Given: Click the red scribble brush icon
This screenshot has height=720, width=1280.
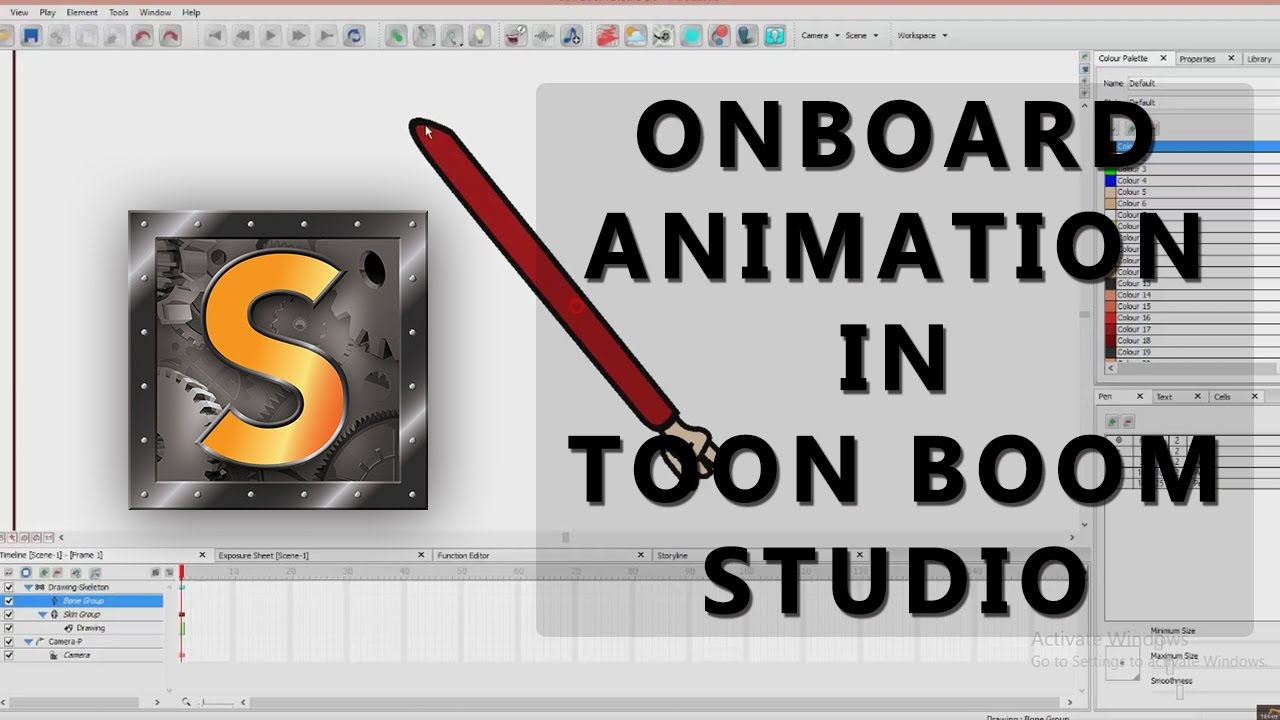Looking at the screenshot, I should click(x=607, y=36).
